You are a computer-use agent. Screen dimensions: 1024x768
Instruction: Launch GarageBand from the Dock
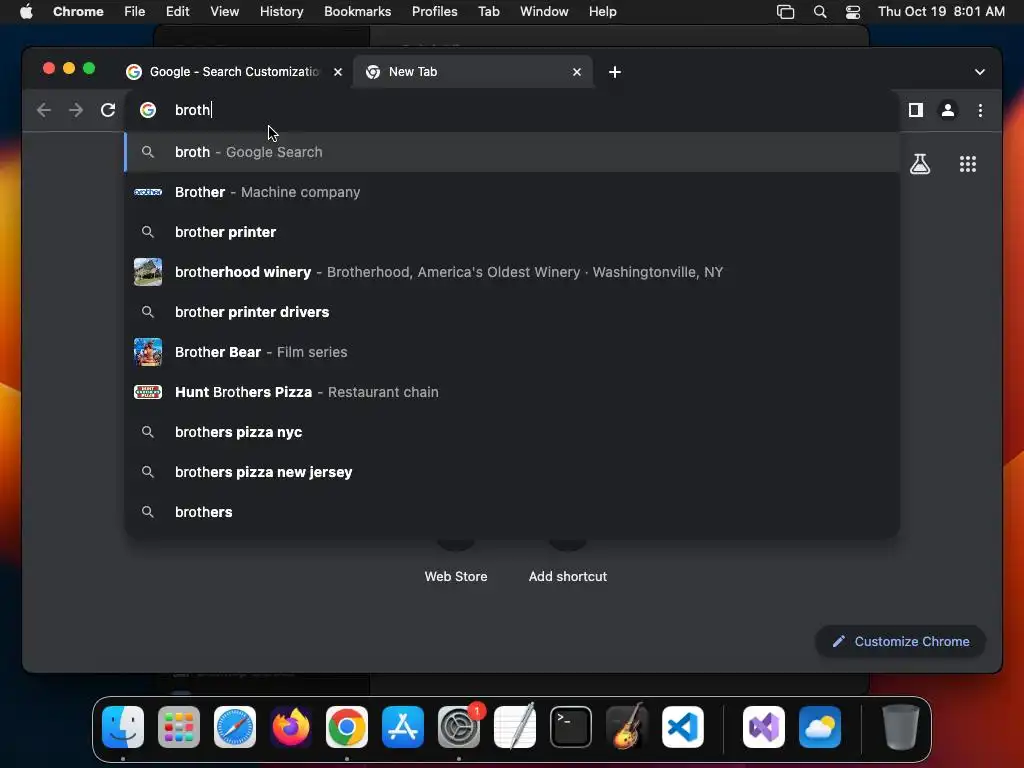click(627, 727)
